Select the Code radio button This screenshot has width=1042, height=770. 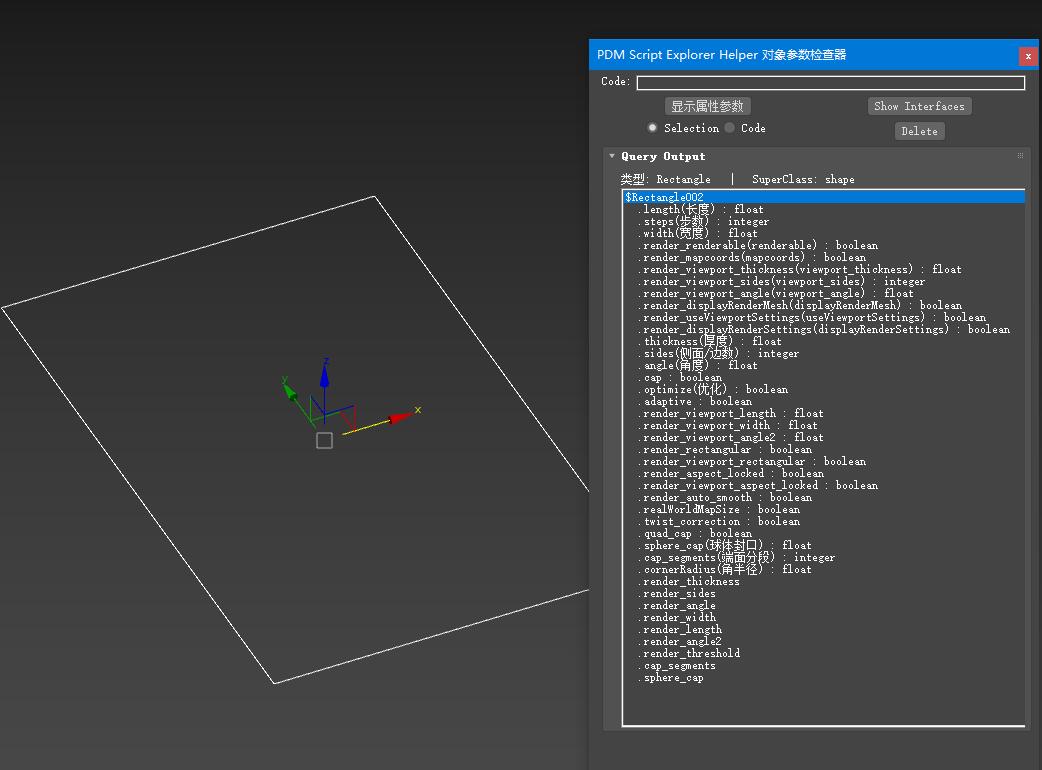730,128
